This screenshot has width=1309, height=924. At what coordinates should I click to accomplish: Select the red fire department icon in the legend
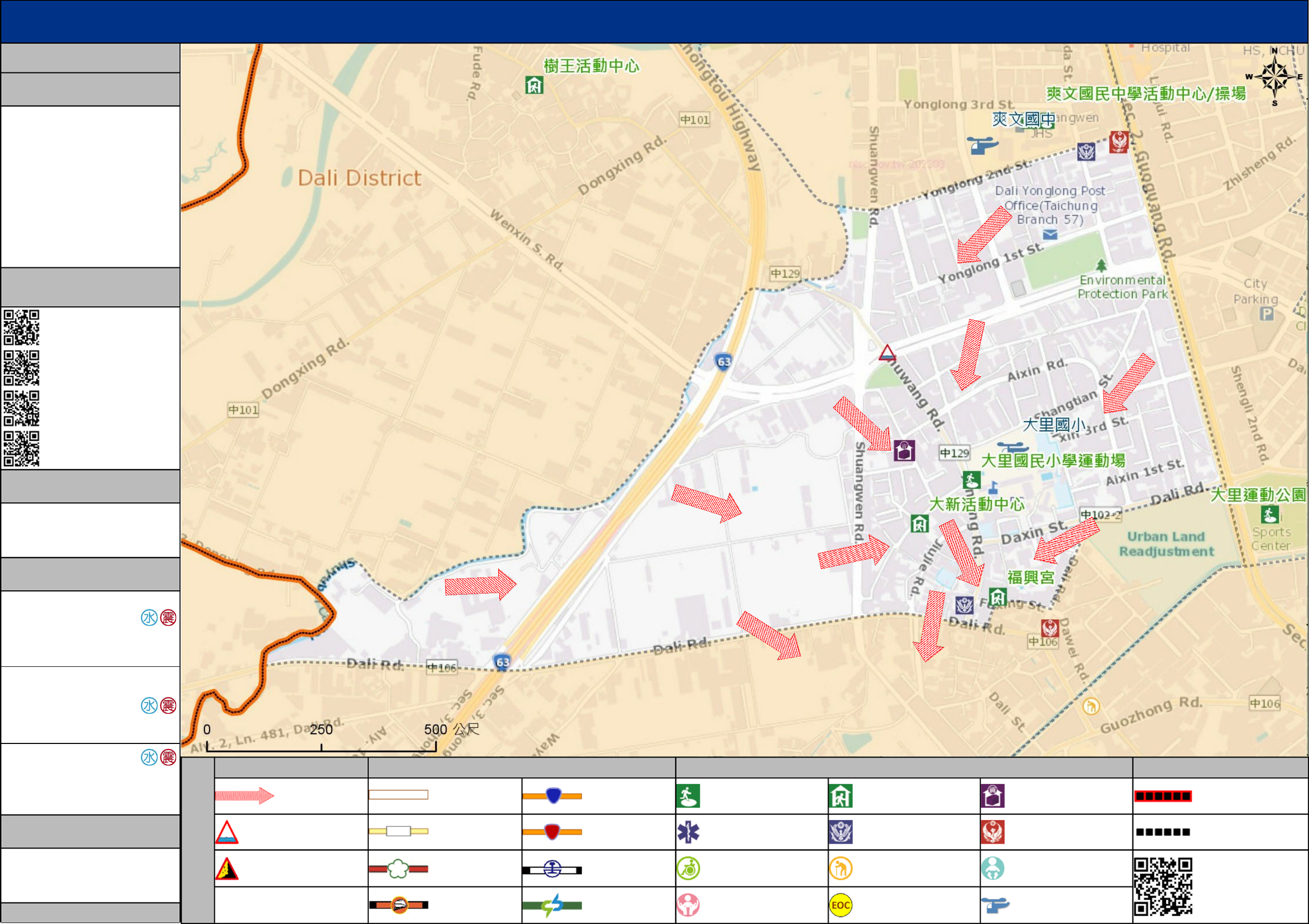coord(992,832)
